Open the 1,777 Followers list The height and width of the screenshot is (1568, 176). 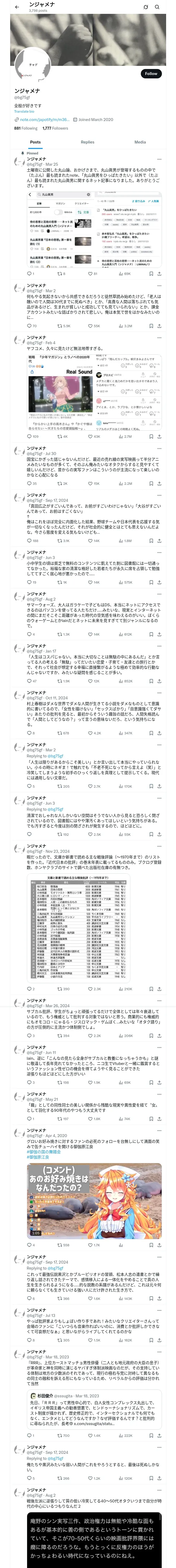55,128
